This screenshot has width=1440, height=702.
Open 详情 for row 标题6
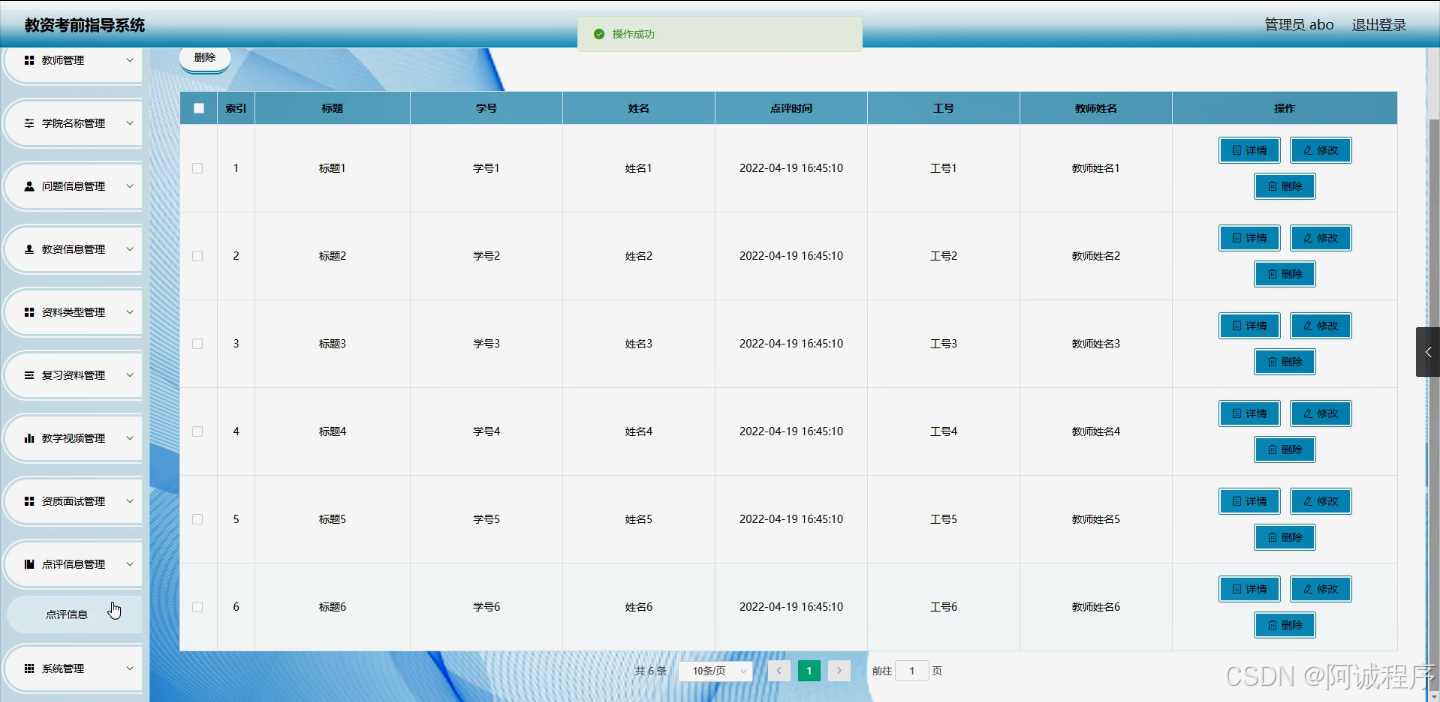point(1250,589)
